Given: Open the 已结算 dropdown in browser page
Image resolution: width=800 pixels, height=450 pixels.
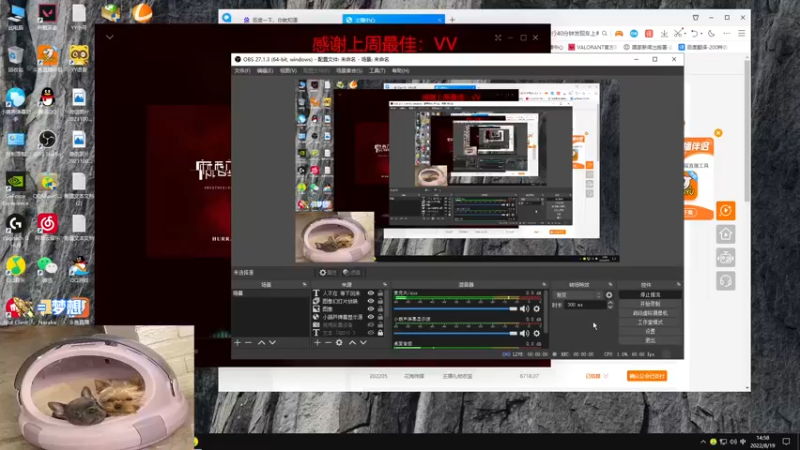Looking at the screenshot, I should click(x=597, y=376).
